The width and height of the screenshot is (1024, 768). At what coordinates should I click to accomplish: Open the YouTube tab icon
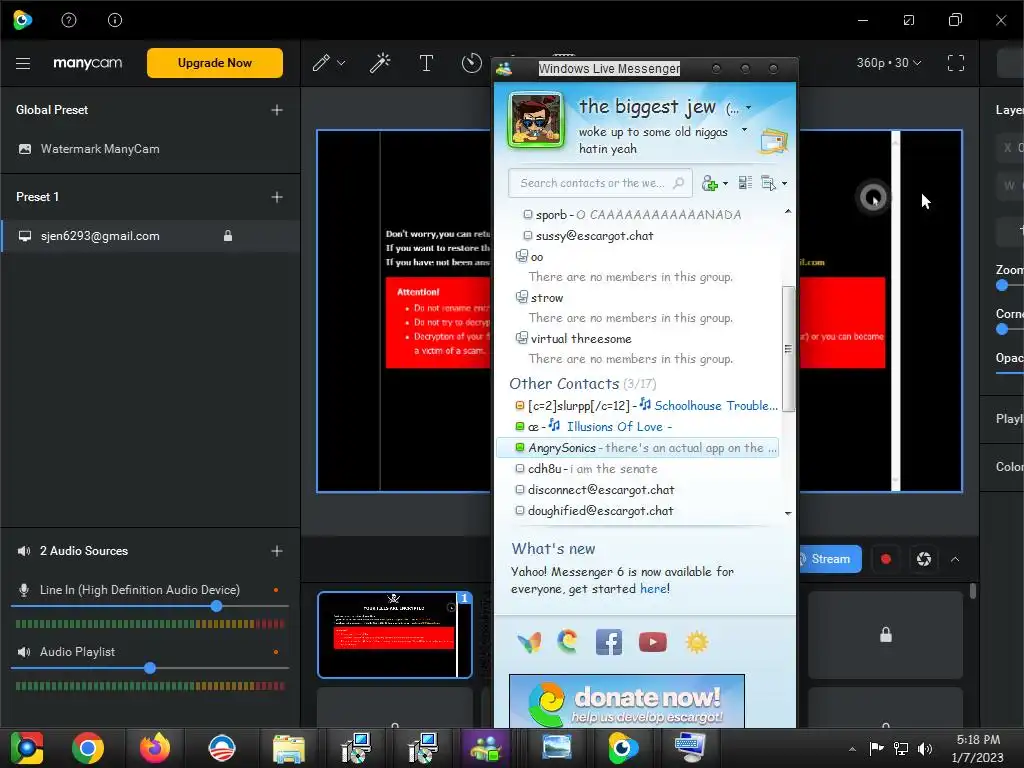point(652,643)
